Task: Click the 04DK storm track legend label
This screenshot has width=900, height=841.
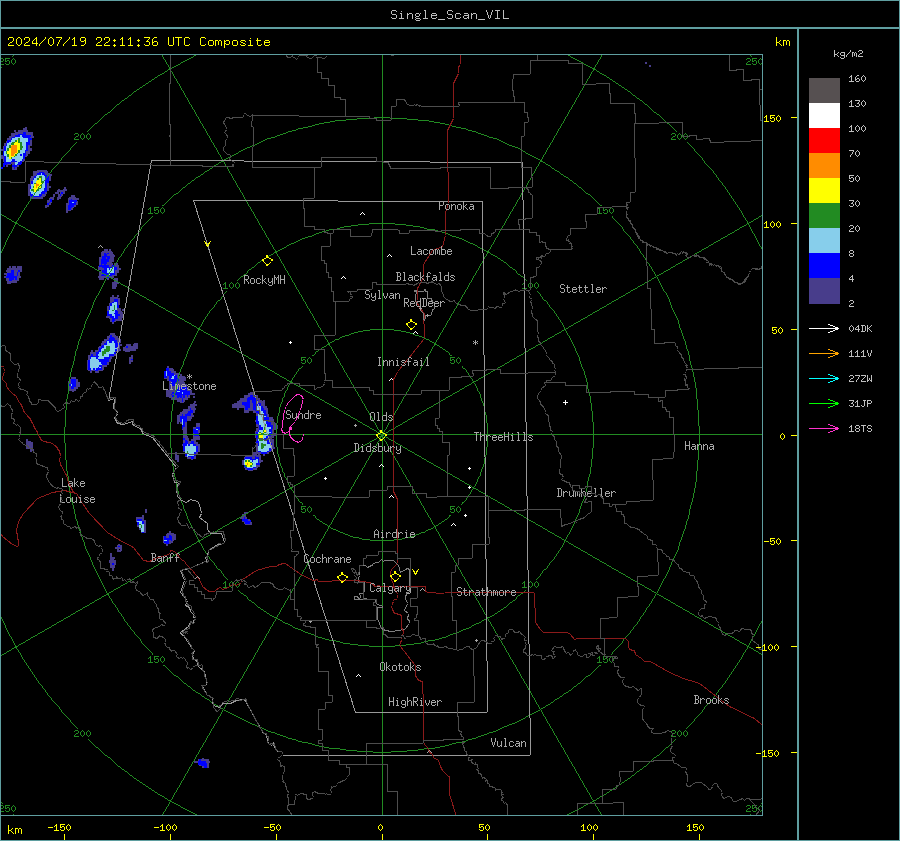Action: (860, 328)
